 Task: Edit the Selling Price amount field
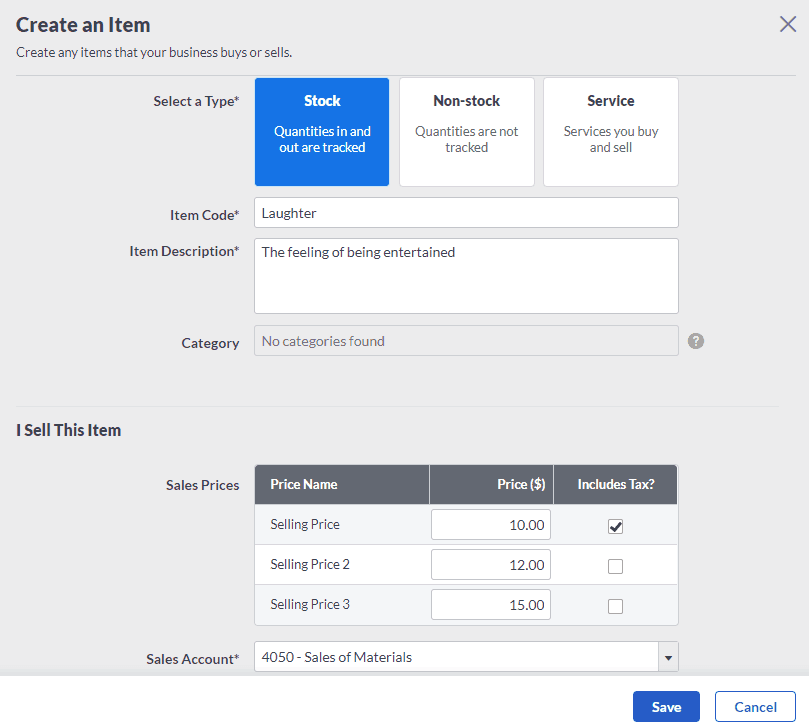[x=491, y=525]
